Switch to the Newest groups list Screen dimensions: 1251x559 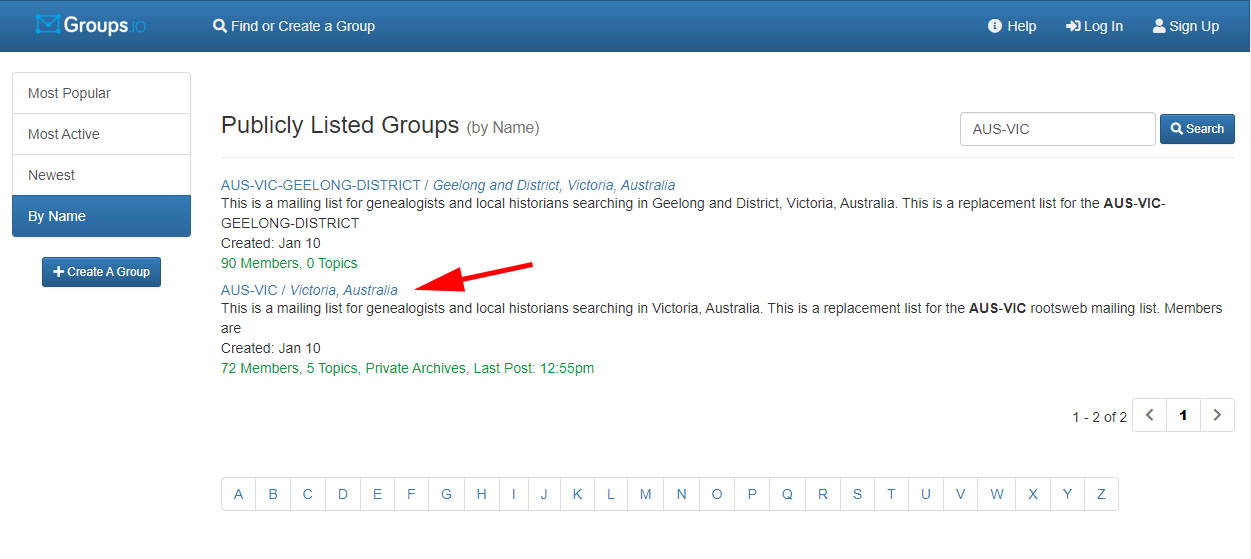tap(101, 175)
